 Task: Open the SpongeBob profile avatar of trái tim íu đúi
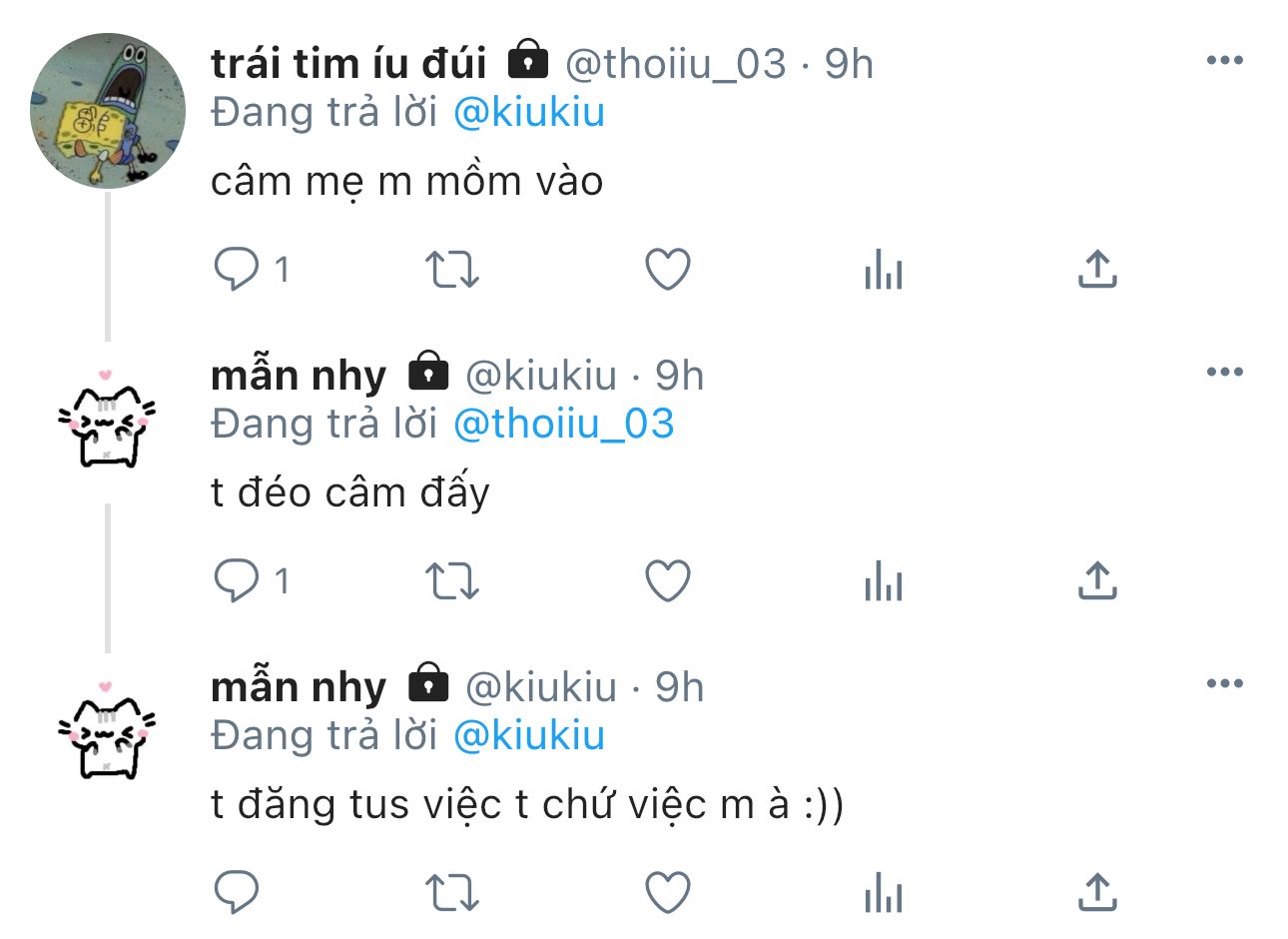pos(108,111)
